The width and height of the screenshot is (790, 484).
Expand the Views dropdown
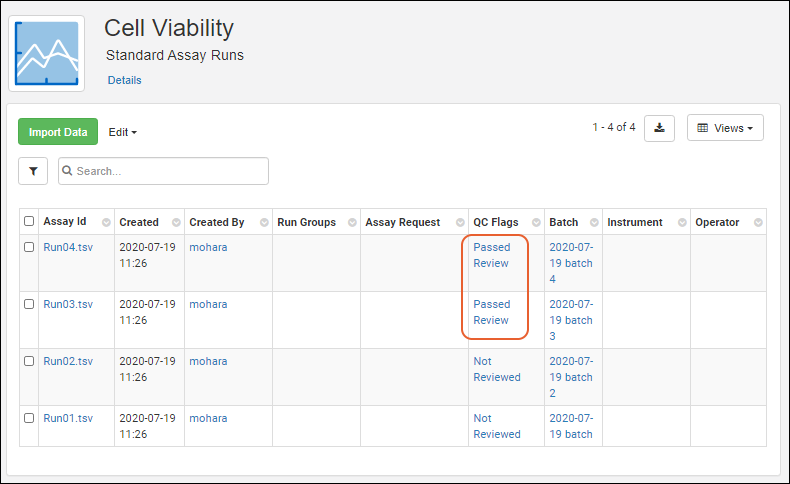click(x=725, y=128)
